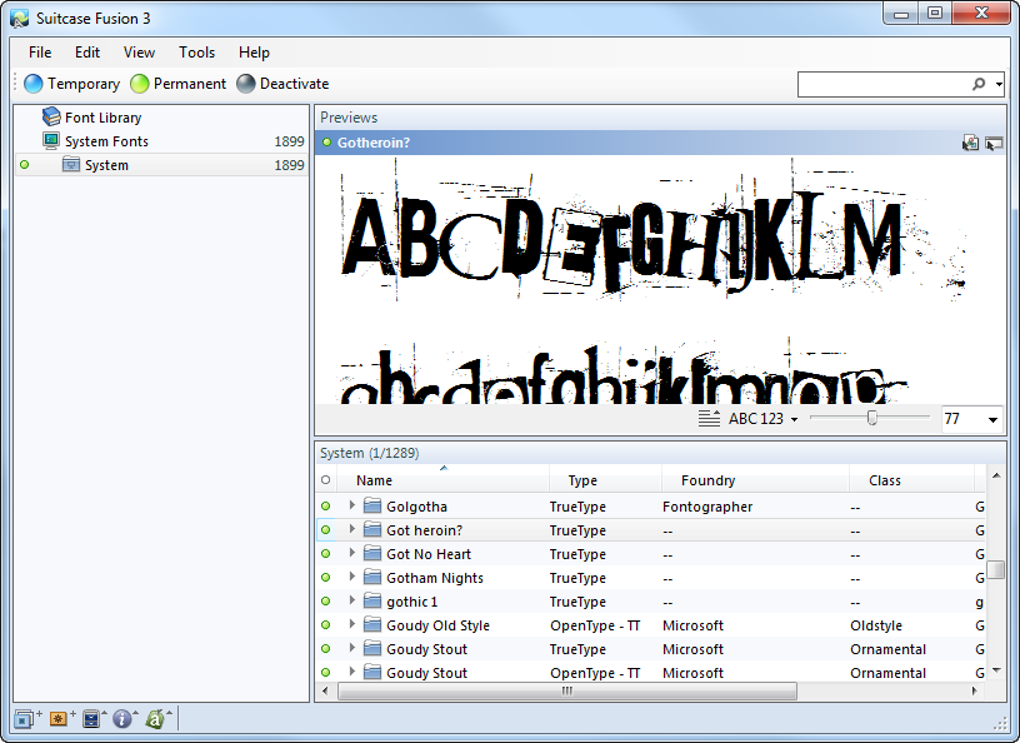Toggle activation dot for Gotham Nights
Image resolution: width=1020 pixels, height=743 pixels.
tap(325, 577)
